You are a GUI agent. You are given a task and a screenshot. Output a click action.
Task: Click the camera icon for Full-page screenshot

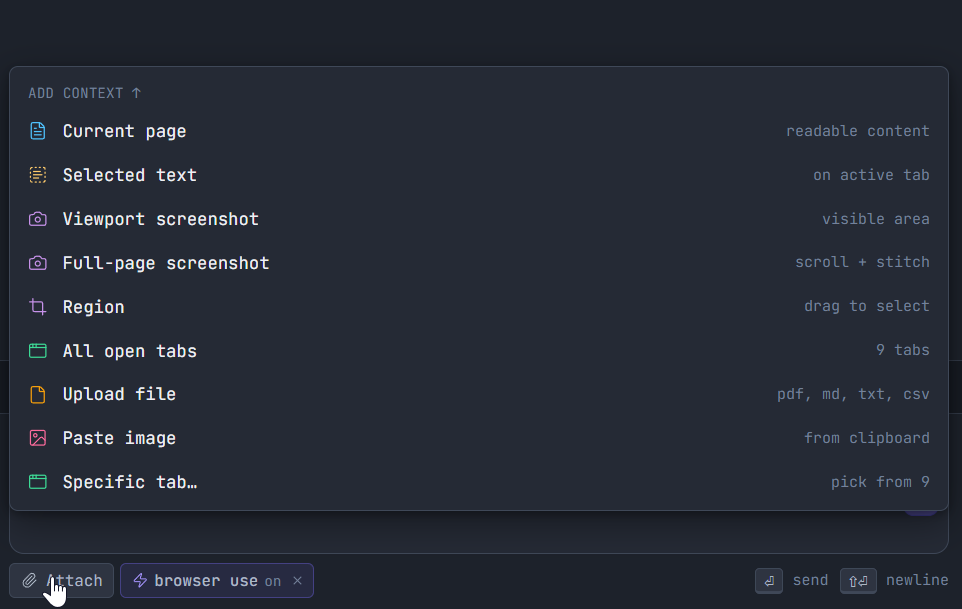point(38,262)
